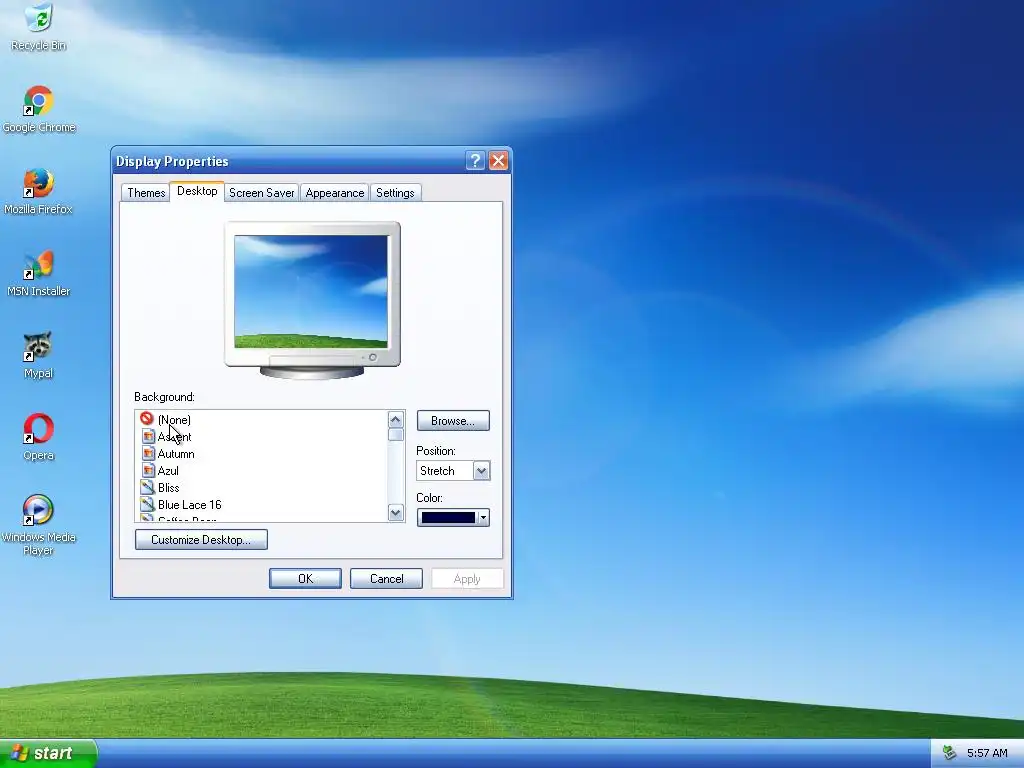Screen dimensions: 1024x768
Task: Click the Azul background image icon
Action: tap(148, 470)
